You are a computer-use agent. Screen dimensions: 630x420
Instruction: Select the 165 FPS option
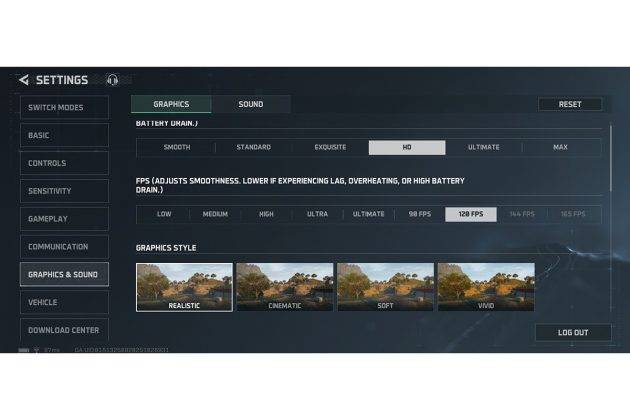point(573,214)
